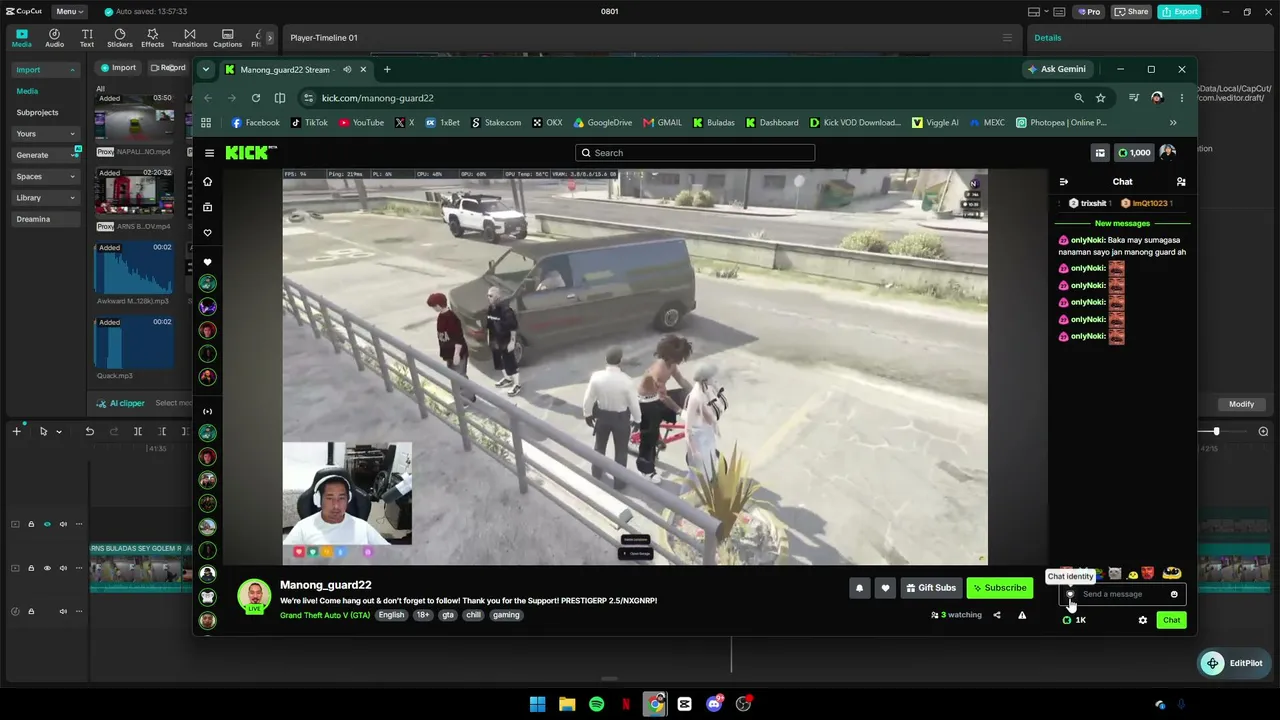
Task: Click the split tool icon in timeline
Action: pyautogui.click(x=138, y=432)
